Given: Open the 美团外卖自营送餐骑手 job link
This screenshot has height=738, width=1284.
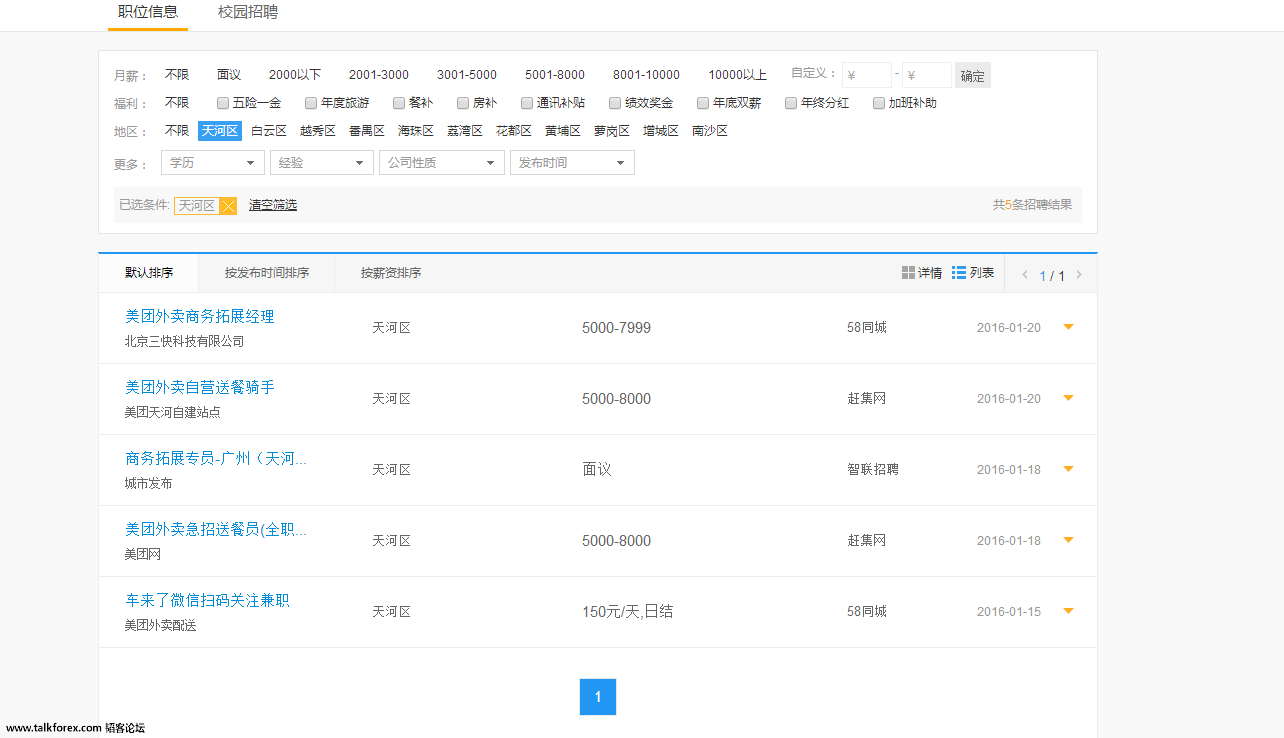Looking at the screenshot, I should click(200, 387).
